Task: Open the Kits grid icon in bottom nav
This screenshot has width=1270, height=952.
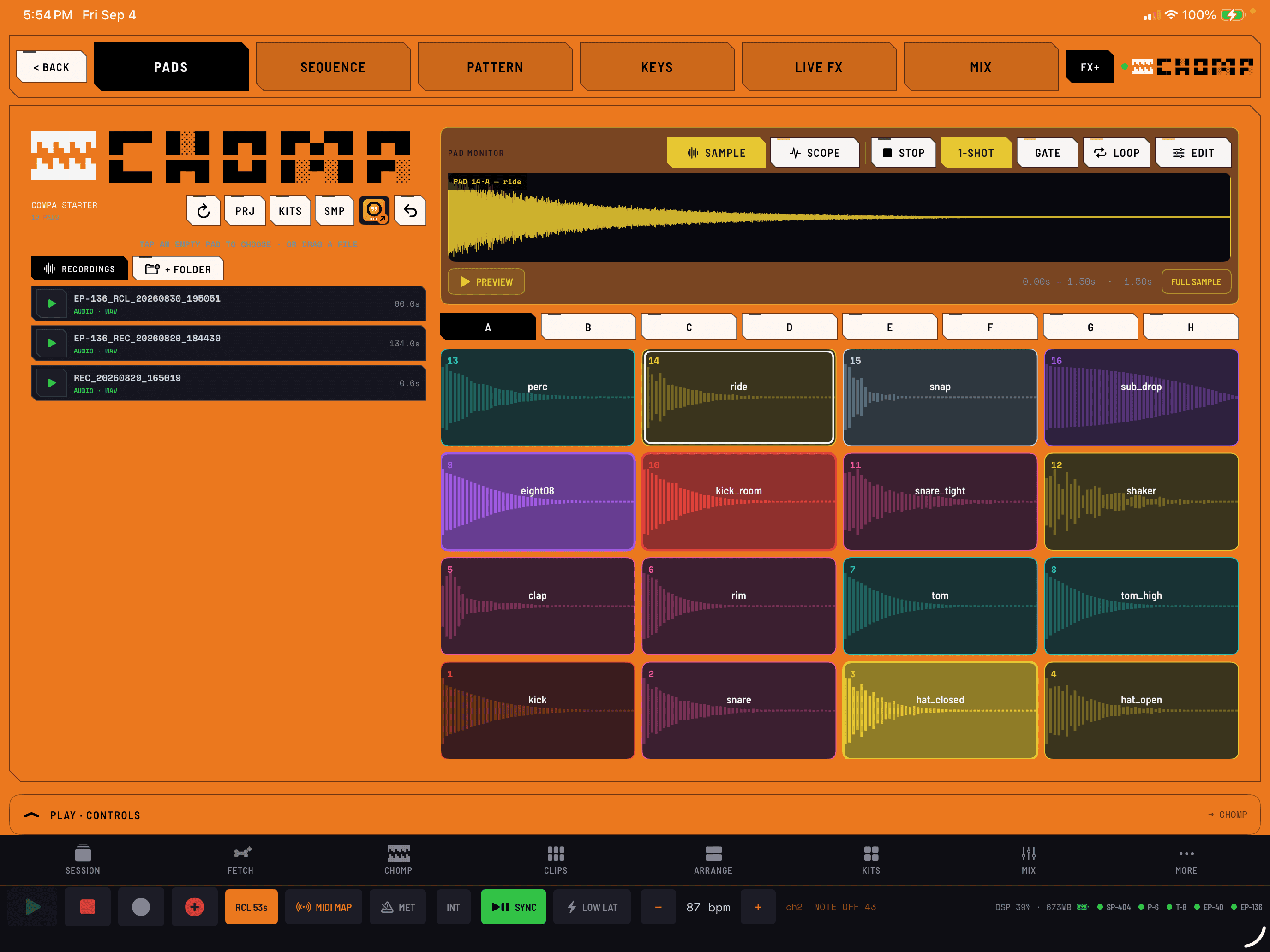Action: 871,859
